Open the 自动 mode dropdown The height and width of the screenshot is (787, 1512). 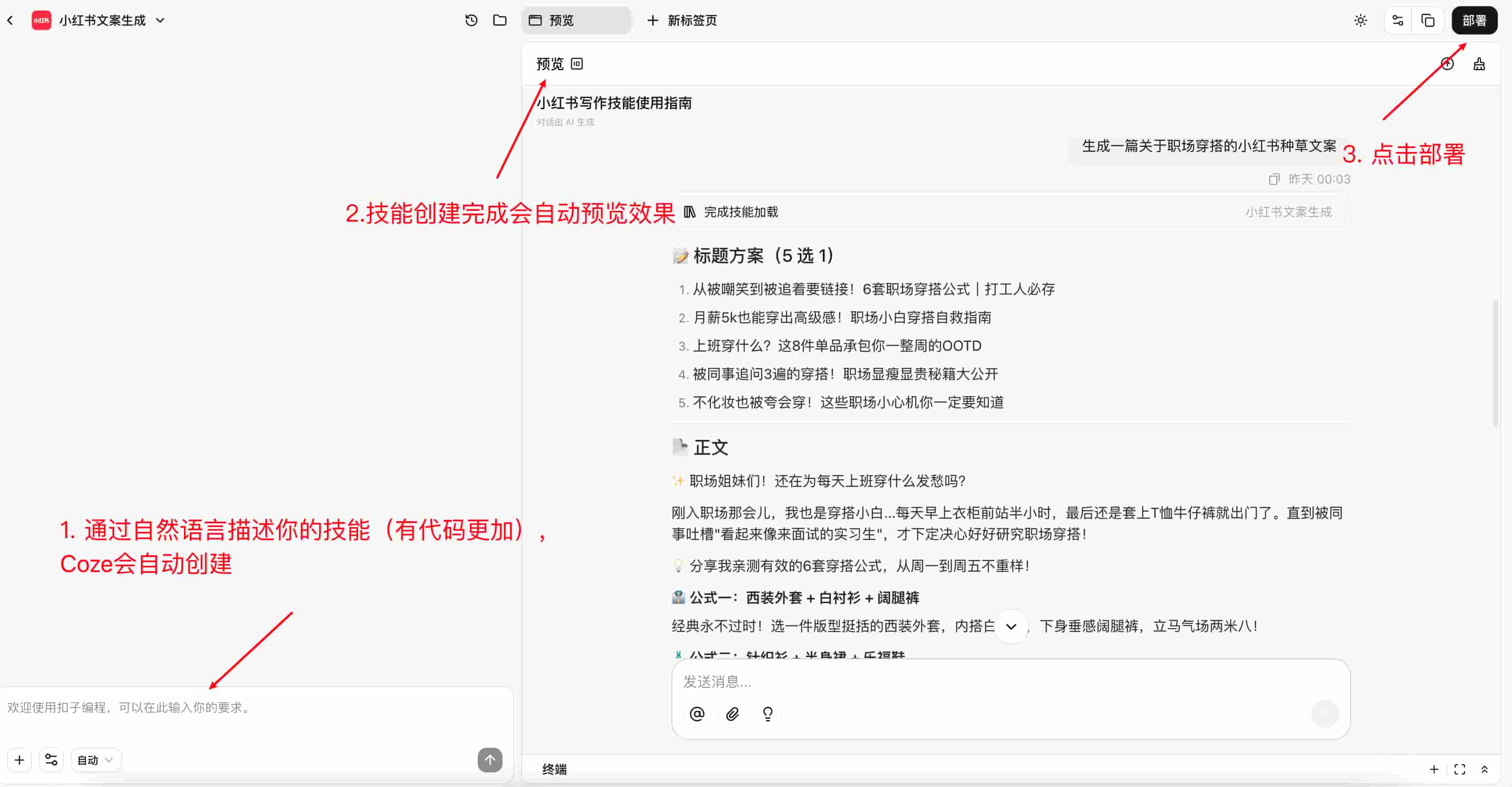coord(95,760)
